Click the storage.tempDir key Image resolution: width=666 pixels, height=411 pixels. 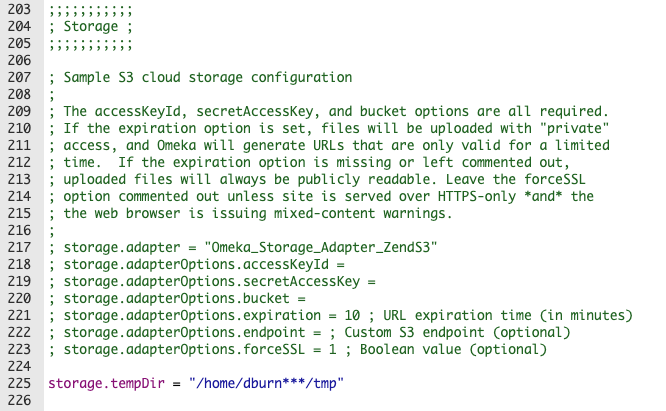pyautogui.click(x=106, y=383)
